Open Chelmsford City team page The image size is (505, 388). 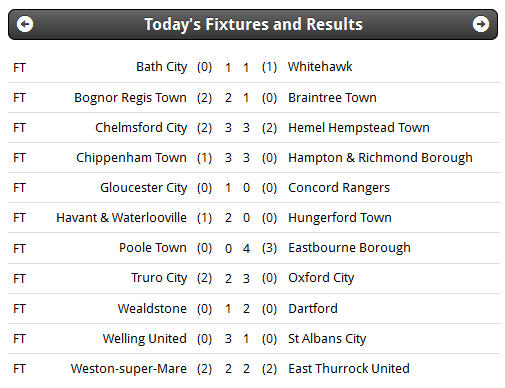click(x=141, y=128)
